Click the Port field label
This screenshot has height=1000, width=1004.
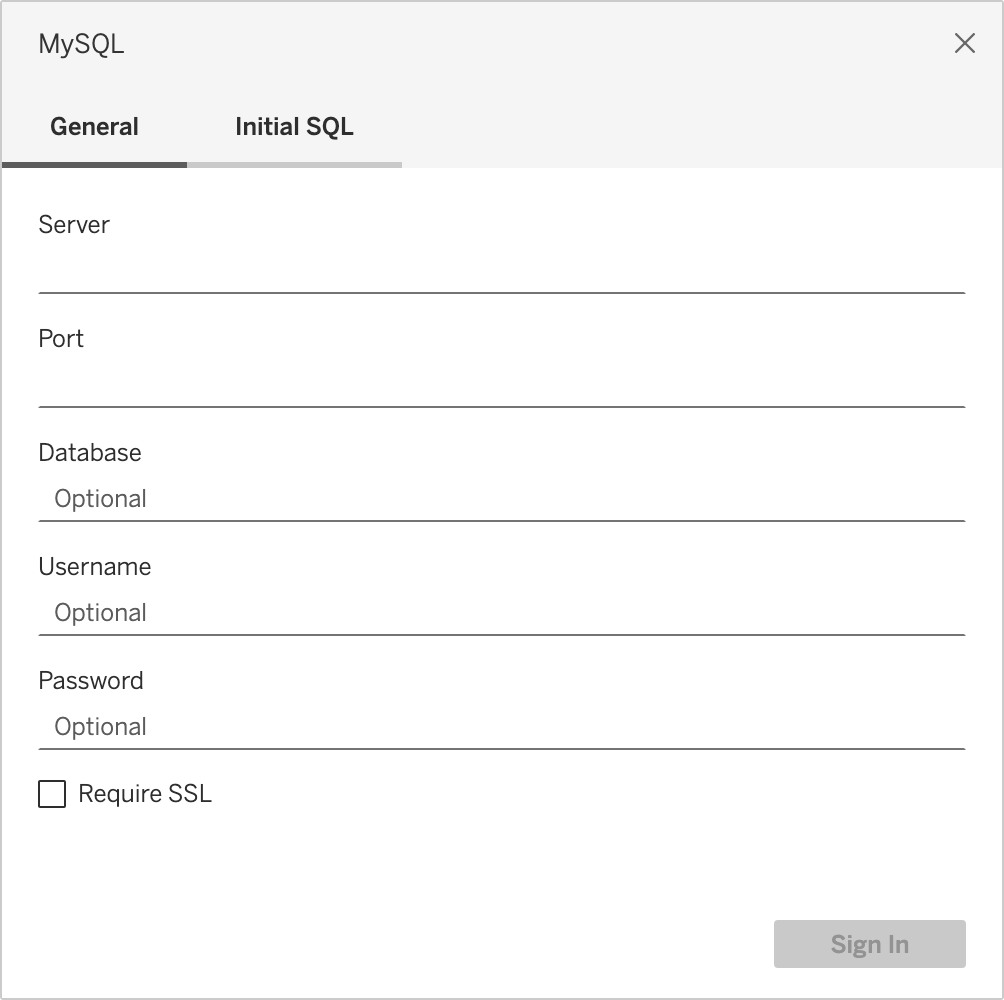click(x=61, y=338)
